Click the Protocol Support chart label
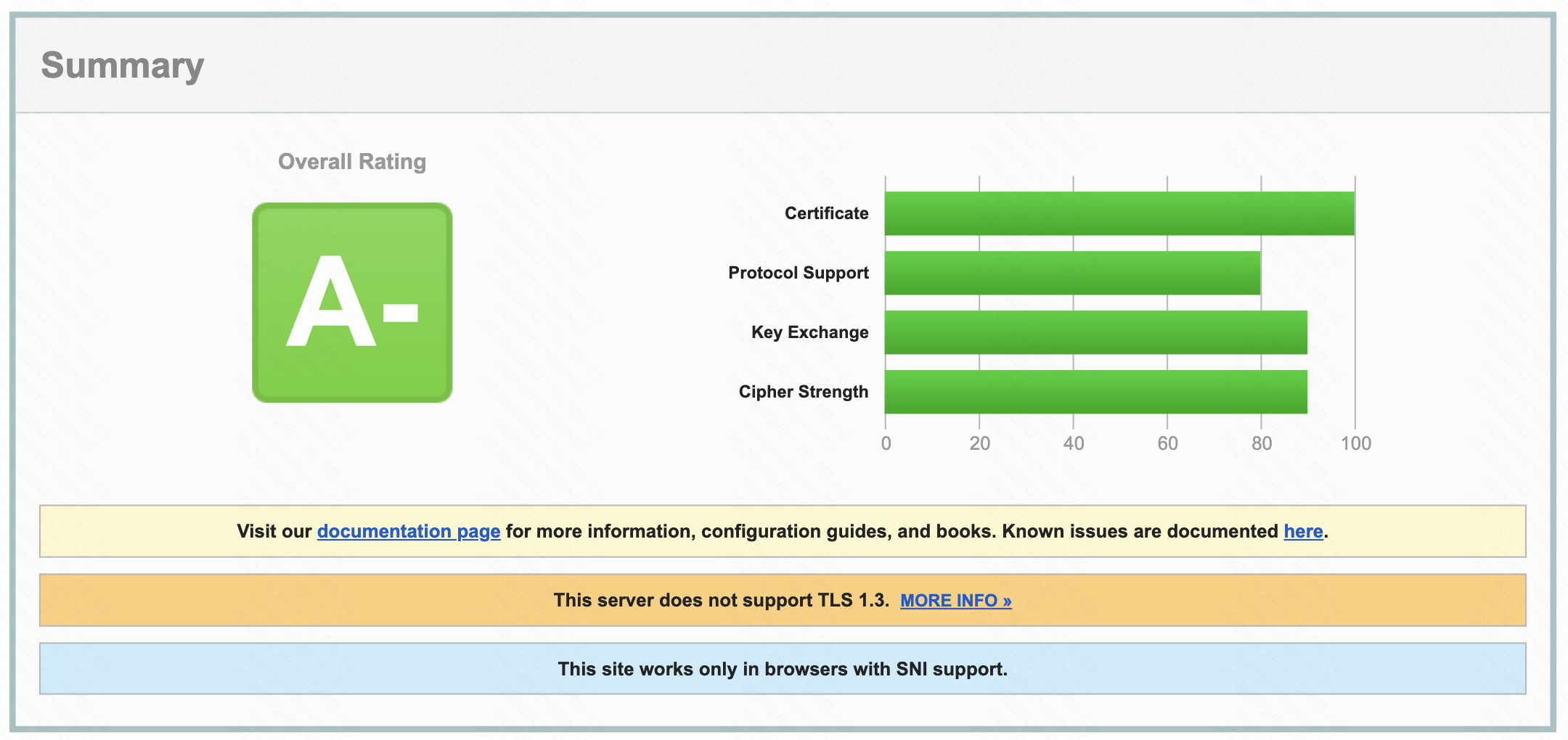1568x740 pixels. click(798, 273)
